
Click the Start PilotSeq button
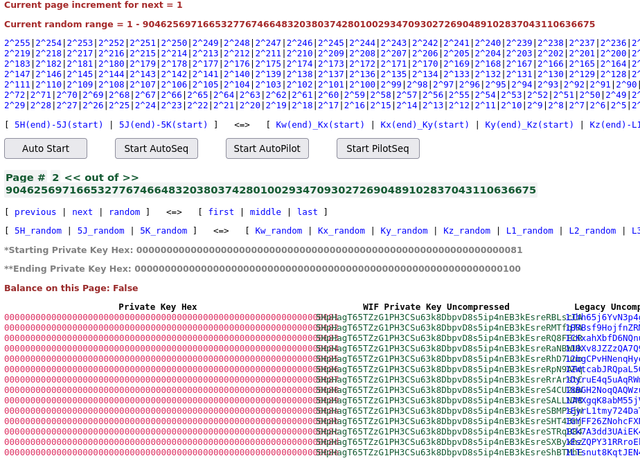pyautogui.click(x=378, y=149)
